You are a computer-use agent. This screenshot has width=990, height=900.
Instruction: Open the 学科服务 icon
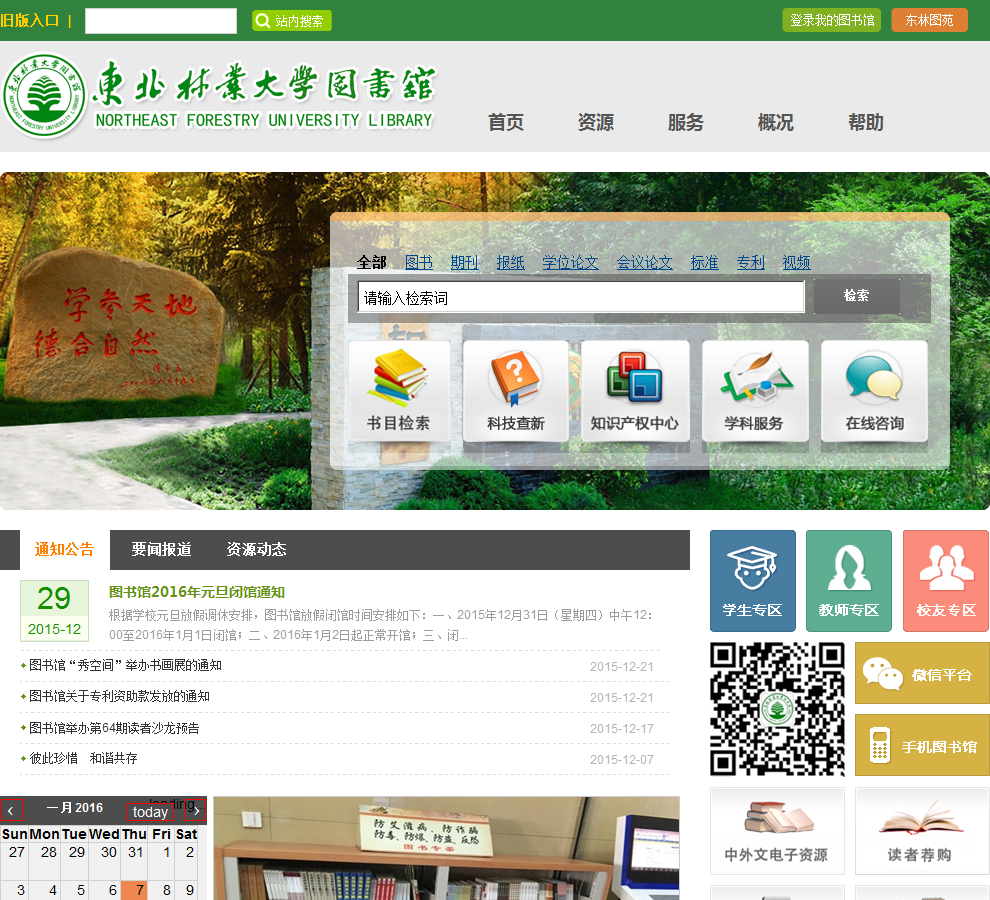pyautogui.click(x=754, y=390)
